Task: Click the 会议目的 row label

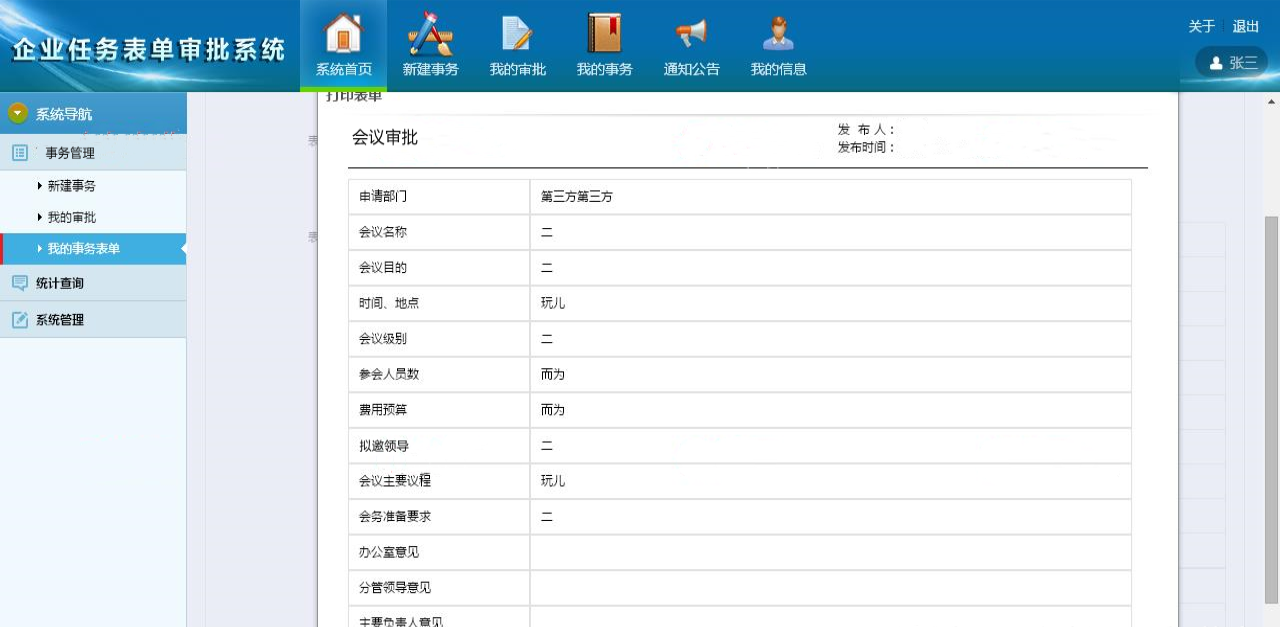Action: 383,268
